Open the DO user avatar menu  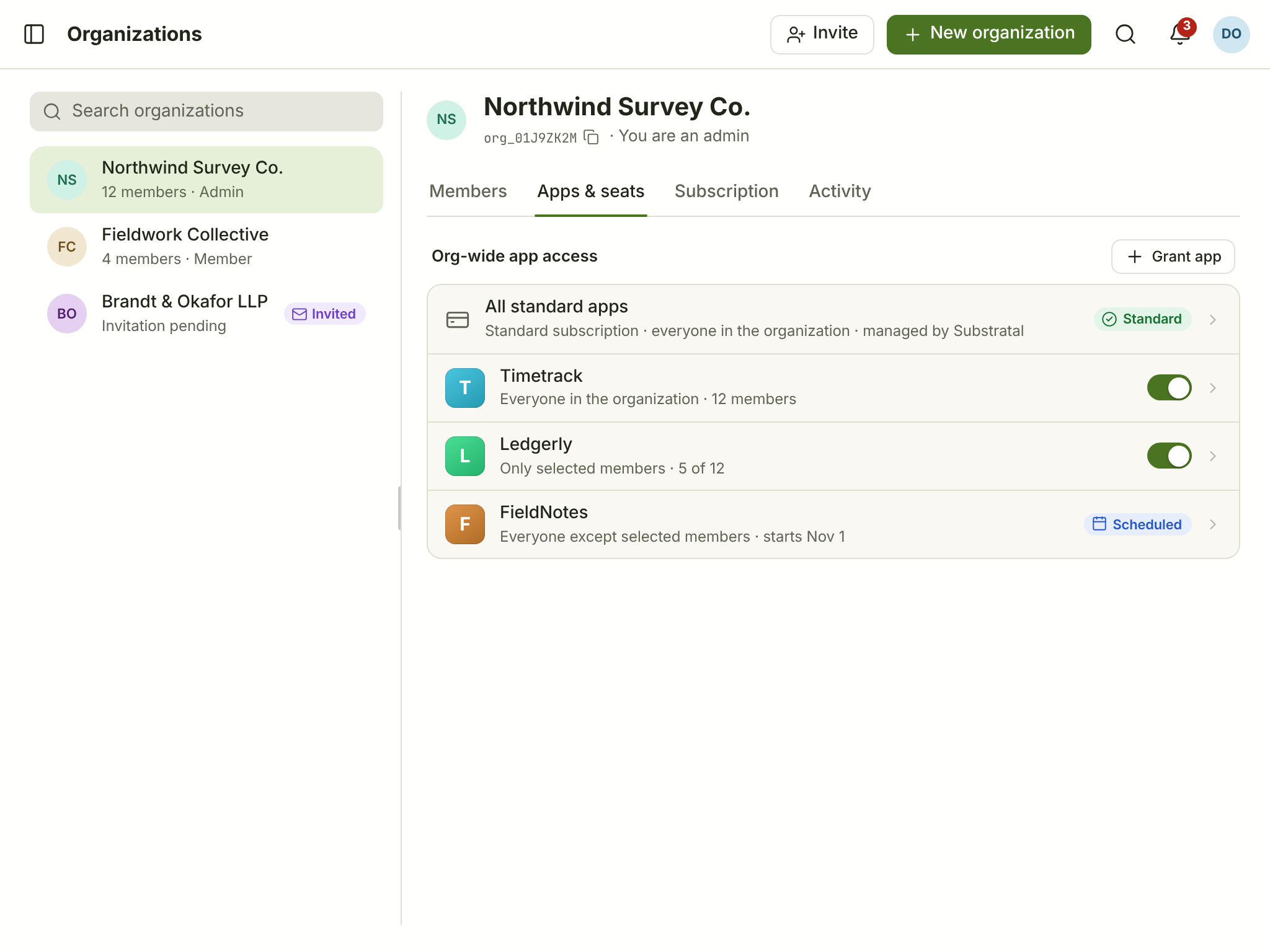pyautogui.click(x=1231, y=34)
